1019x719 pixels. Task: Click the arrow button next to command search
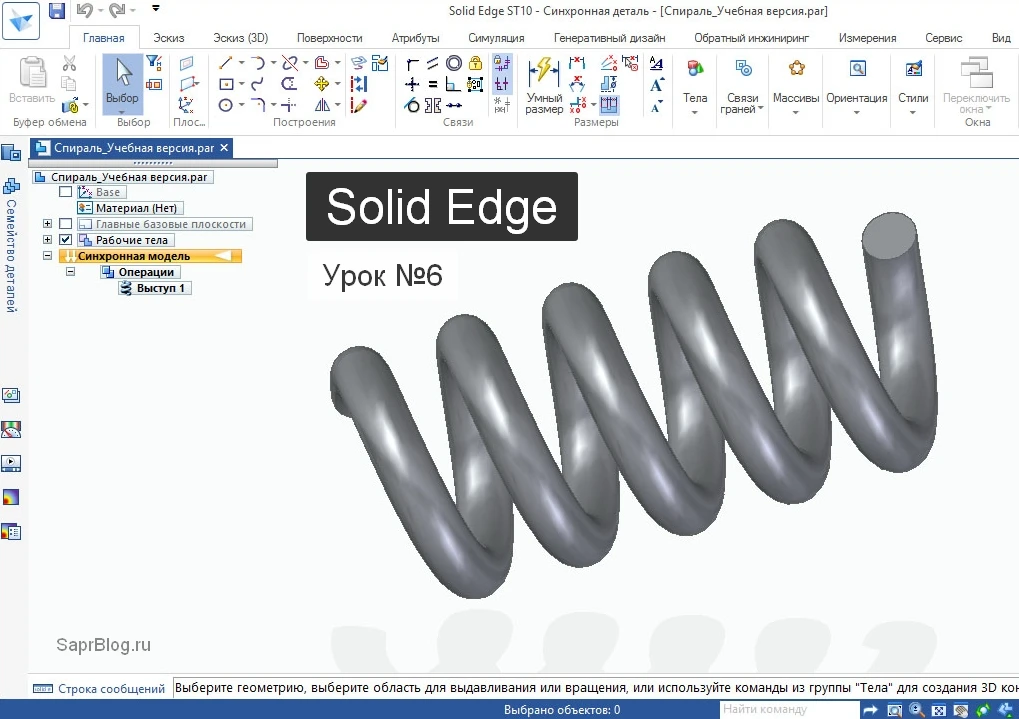[871, 710]
